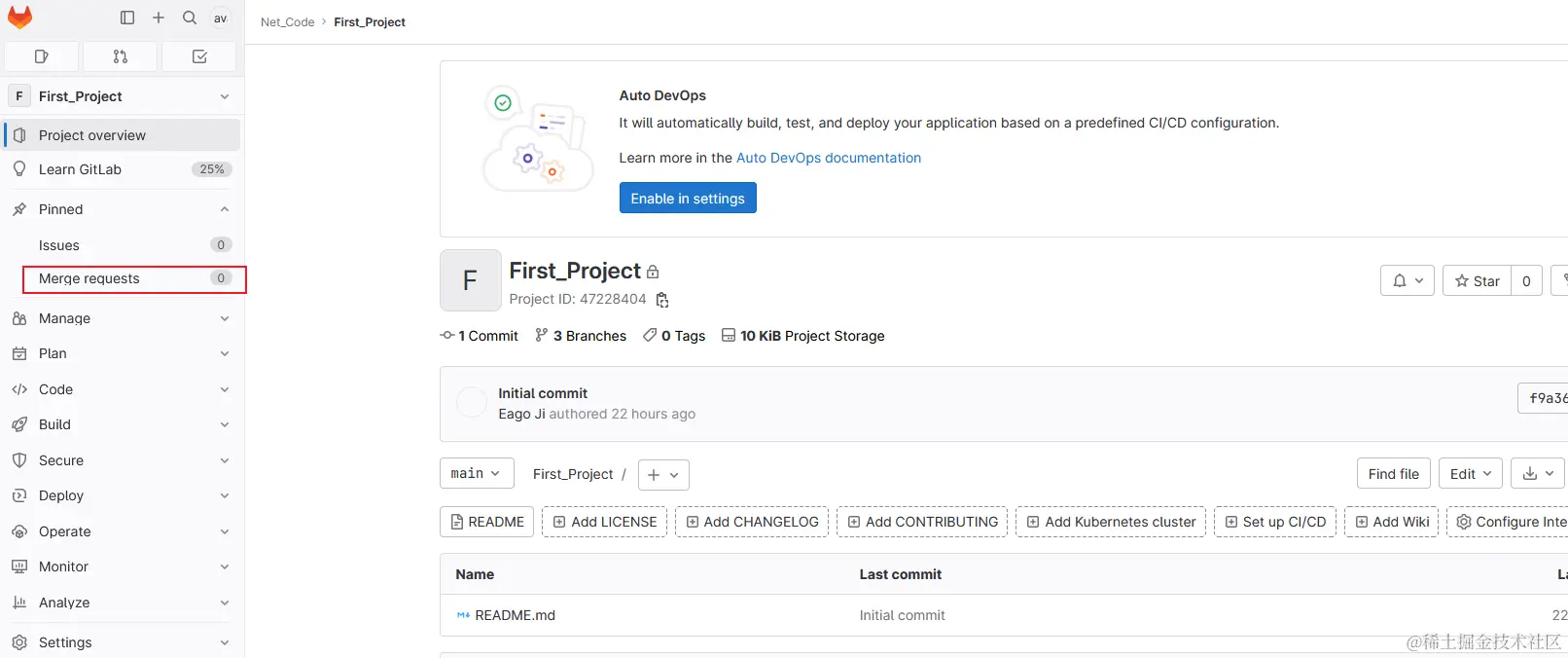Select the main branch dropdown
The image size is (1568, 658).
pyautogui.click(x=477, y=473)
